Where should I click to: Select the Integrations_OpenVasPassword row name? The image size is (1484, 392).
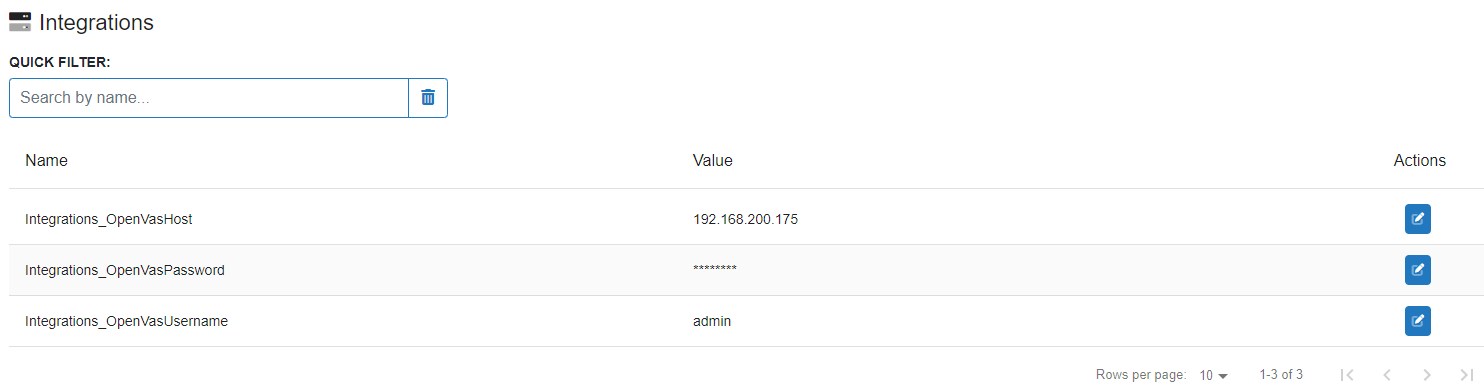pos(125,270)
